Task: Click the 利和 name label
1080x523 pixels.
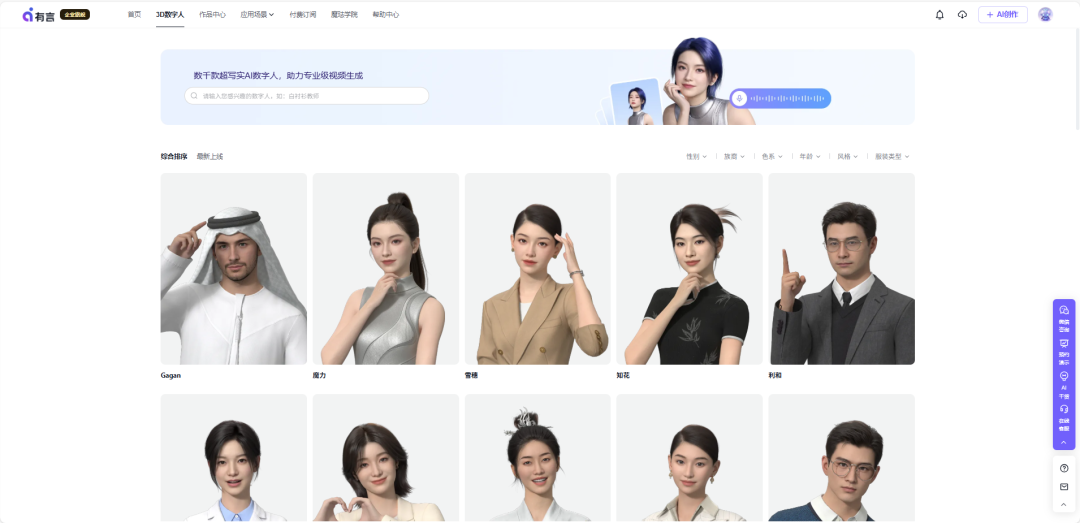Action: pyautogui.click(x=776, y=376)
